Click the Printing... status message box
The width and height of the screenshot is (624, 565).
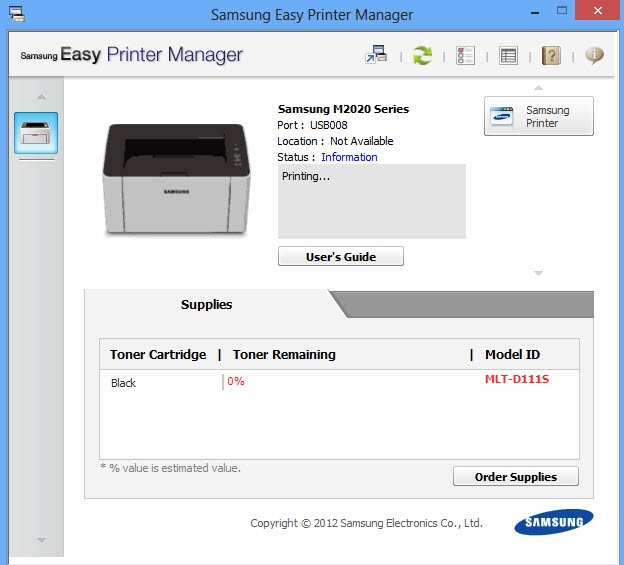(x=372, y=201)
